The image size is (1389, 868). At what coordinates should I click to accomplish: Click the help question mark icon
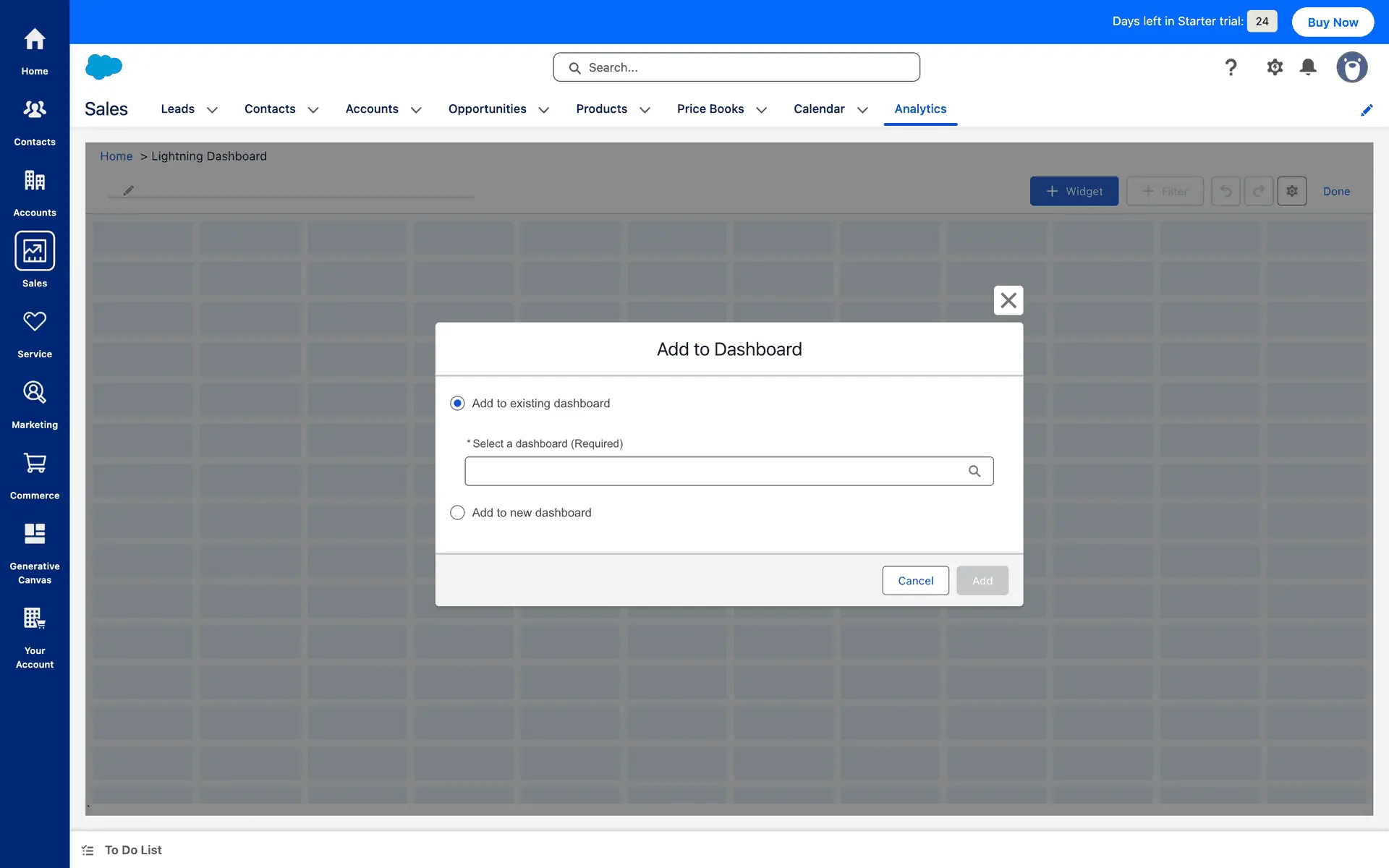[x=1231, y=67]
